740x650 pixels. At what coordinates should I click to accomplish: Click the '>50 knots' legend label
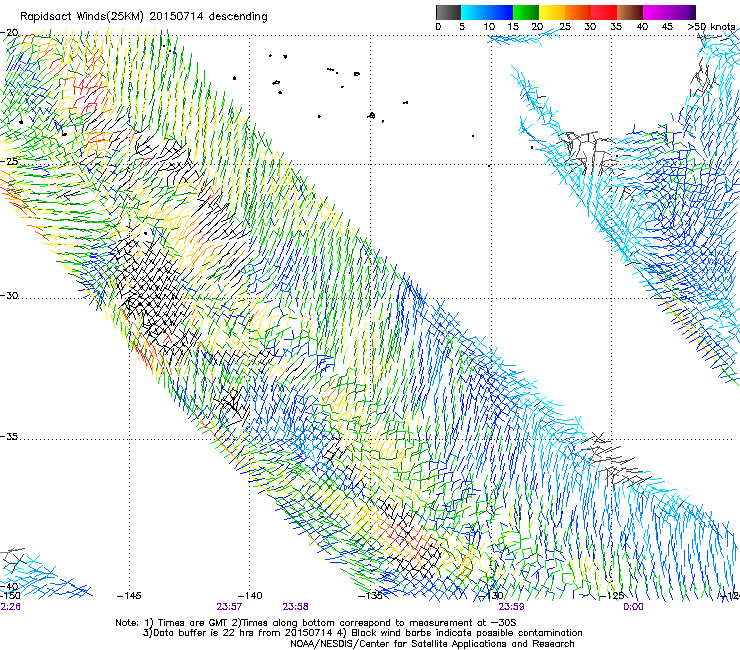coord(711,27)
